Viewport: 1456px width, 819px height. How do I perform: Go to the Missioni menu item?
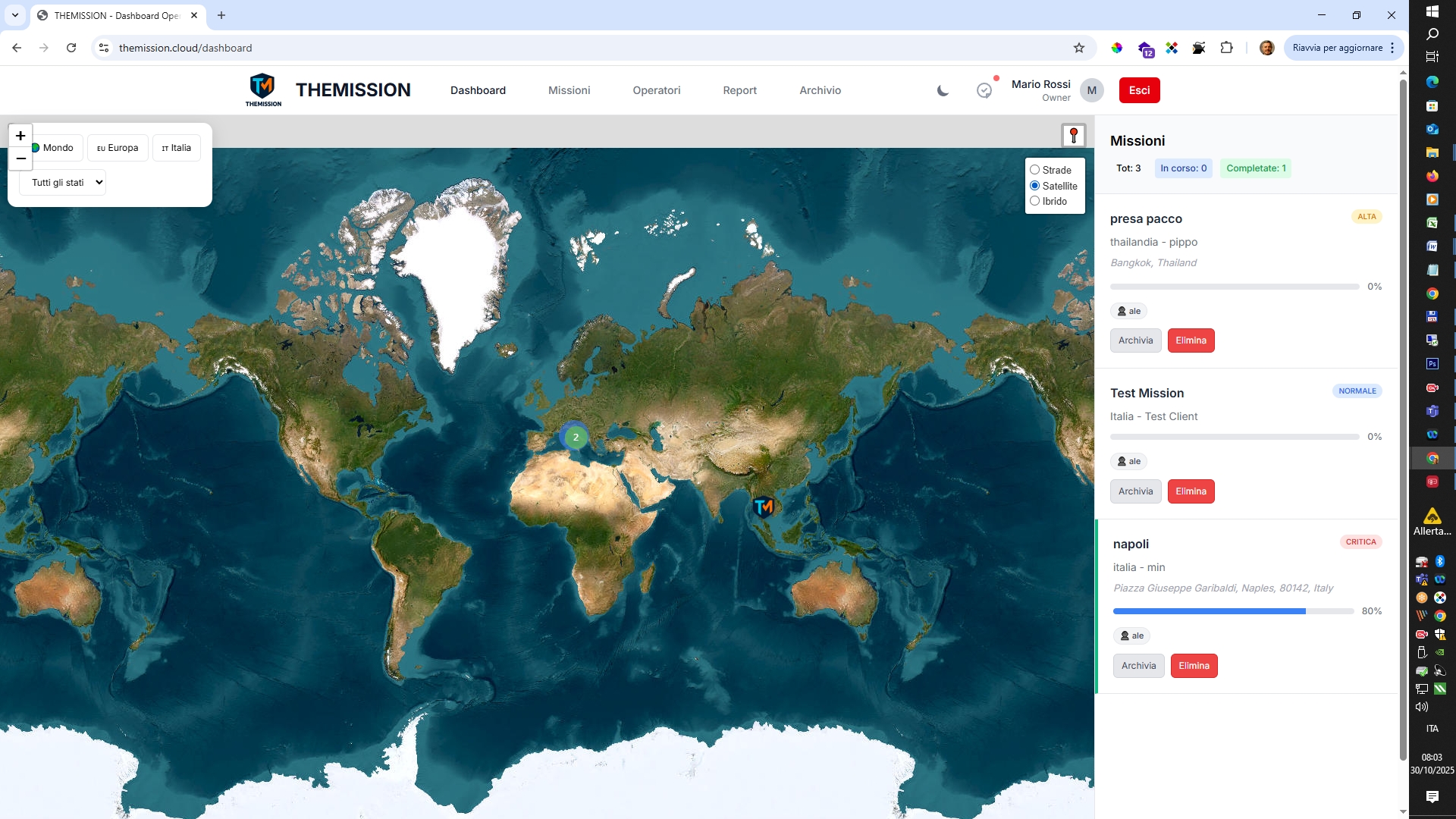569,90
